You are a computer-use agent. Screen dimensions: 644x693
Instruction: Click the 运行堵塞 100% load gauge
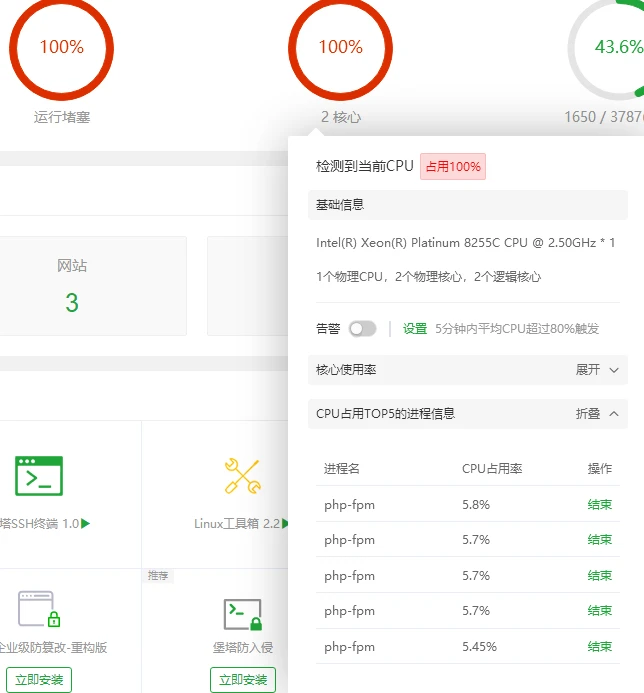coord(62,47)
